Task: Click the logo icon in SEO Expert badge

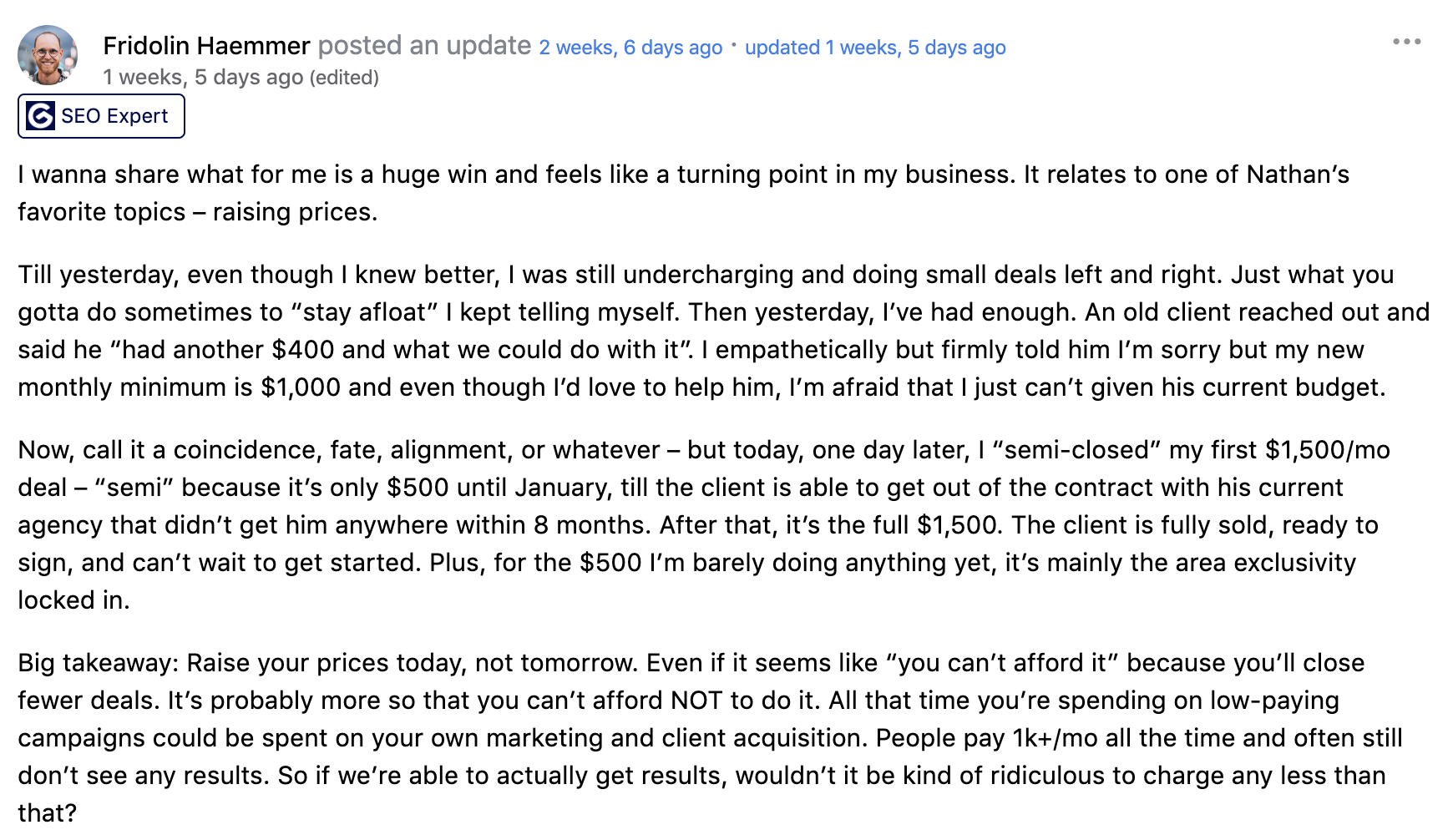Action: (x=40, y=116)
